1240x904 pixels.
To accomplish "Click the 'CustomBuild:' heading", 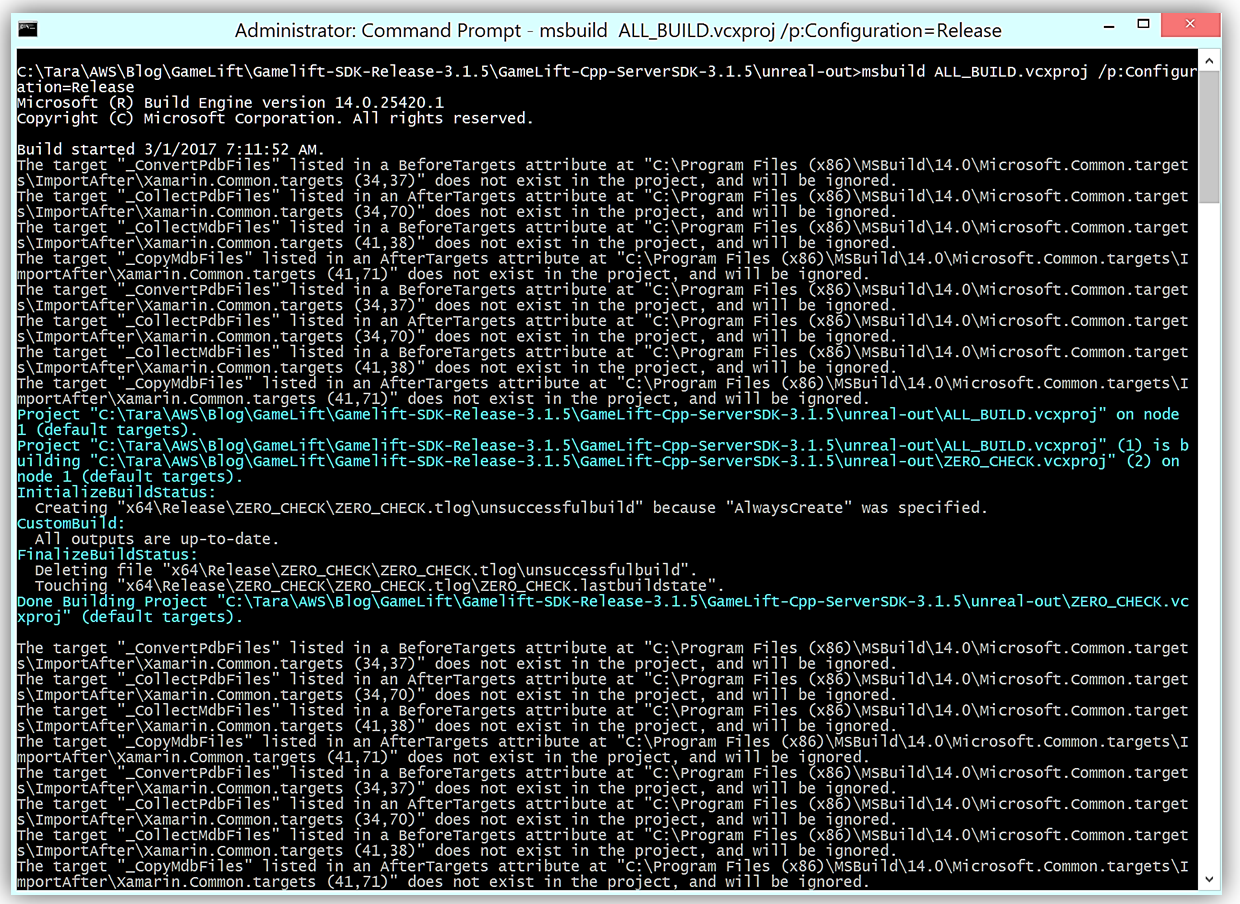I will (71, 523).
